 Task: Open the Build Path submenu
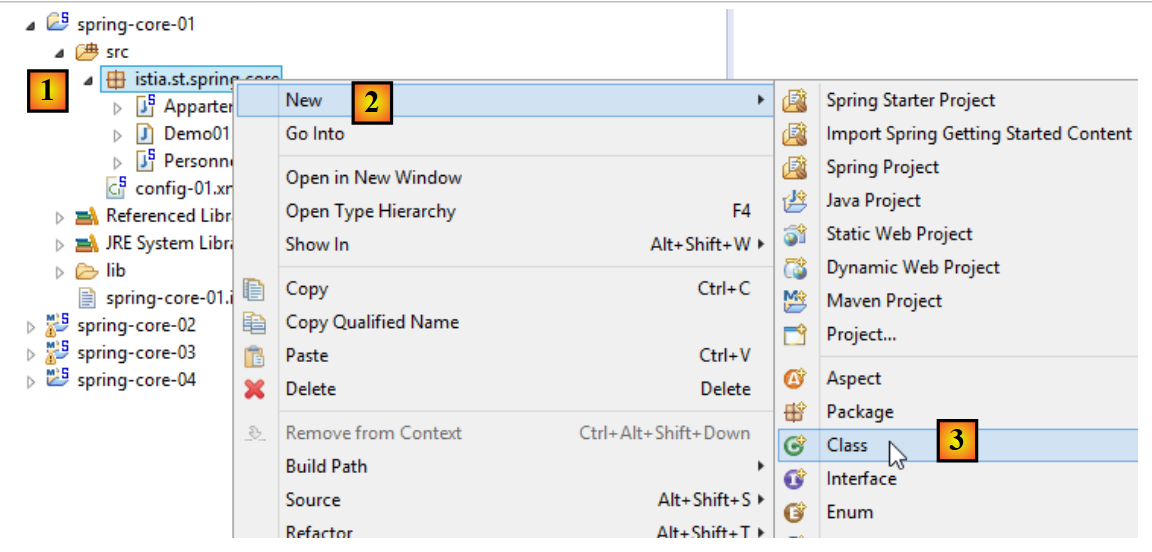(x=326, y=466)
